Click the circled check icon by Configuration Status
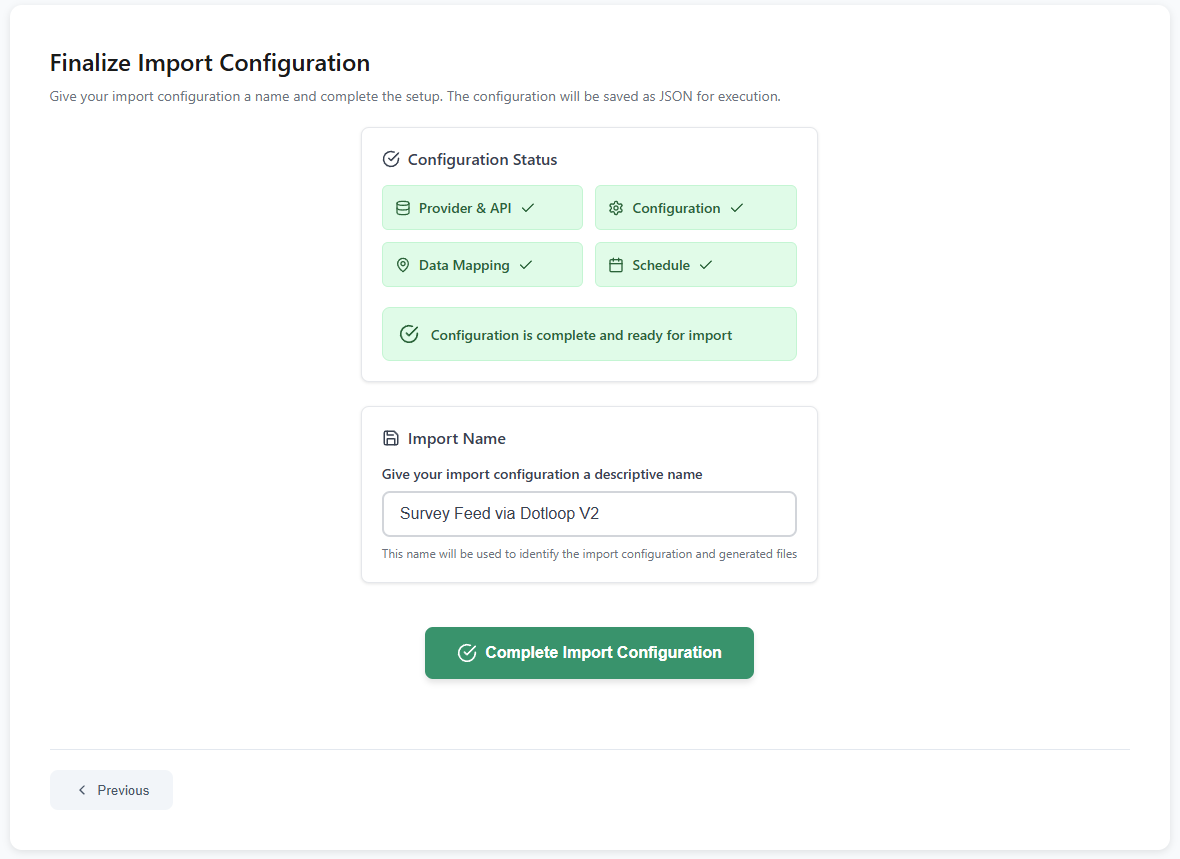The width and height of the screenshot is (1180, 859). 391,159
